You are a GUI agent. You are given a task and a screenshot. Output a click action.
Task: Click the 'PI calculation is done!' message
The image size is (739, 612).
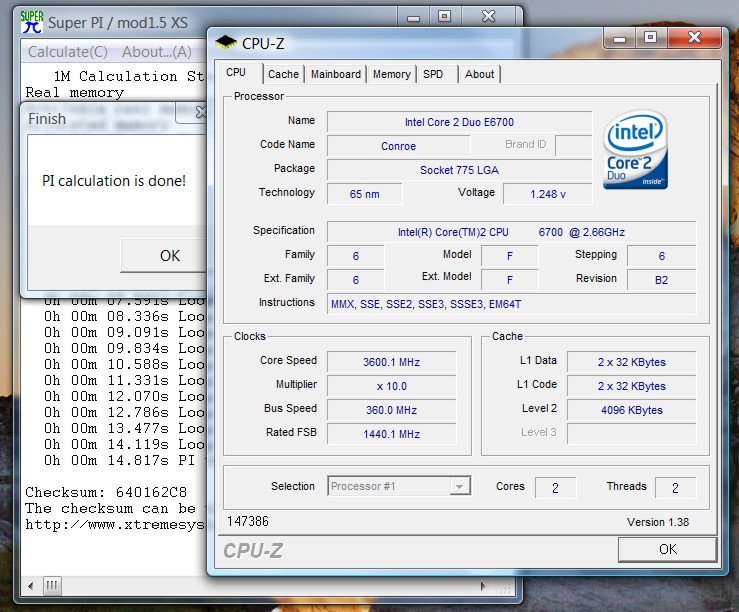pyautogui.click(x=114, y=180)
